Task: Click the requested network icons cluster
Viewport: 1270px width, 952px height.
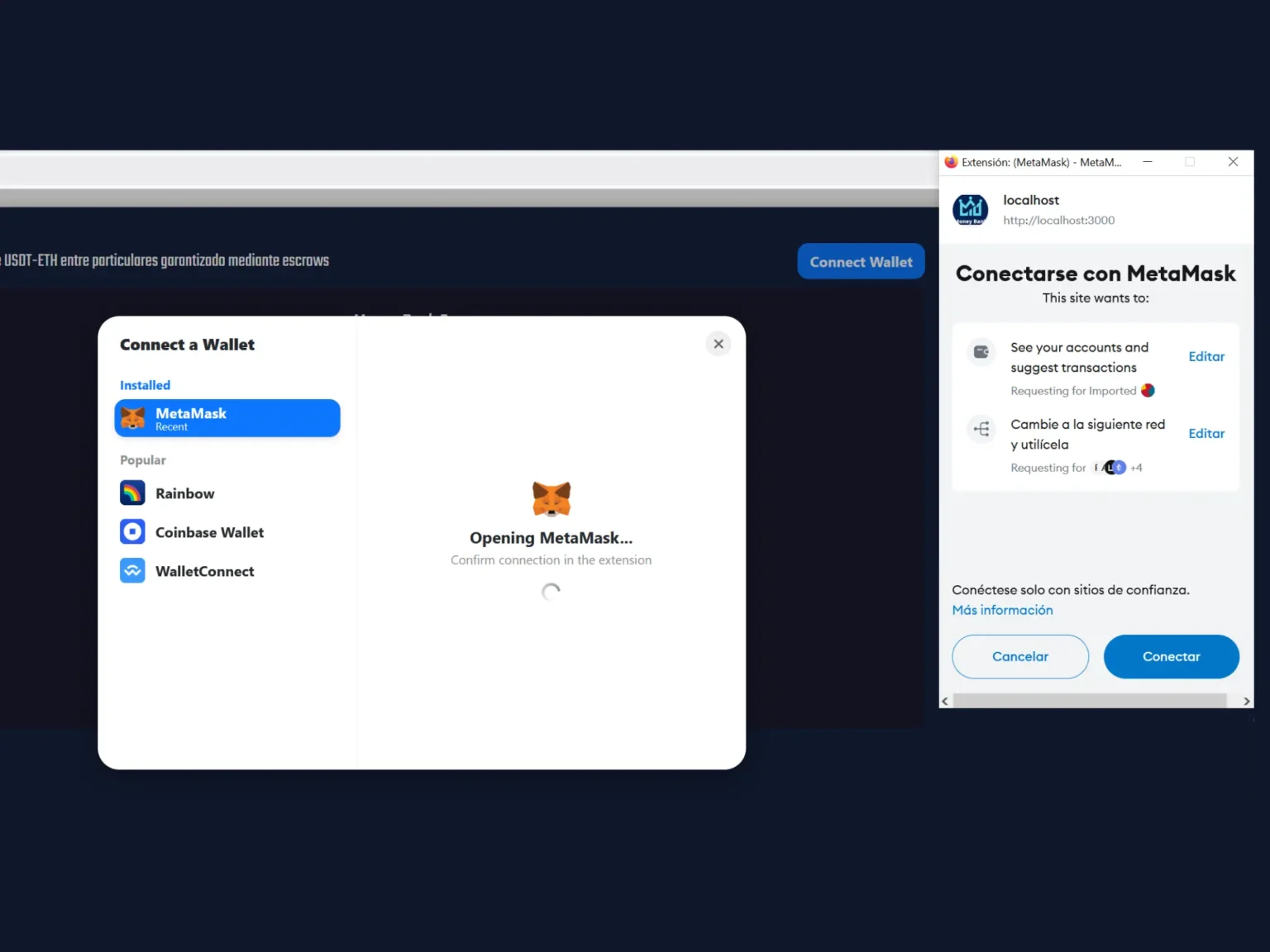Action: 1110,468
